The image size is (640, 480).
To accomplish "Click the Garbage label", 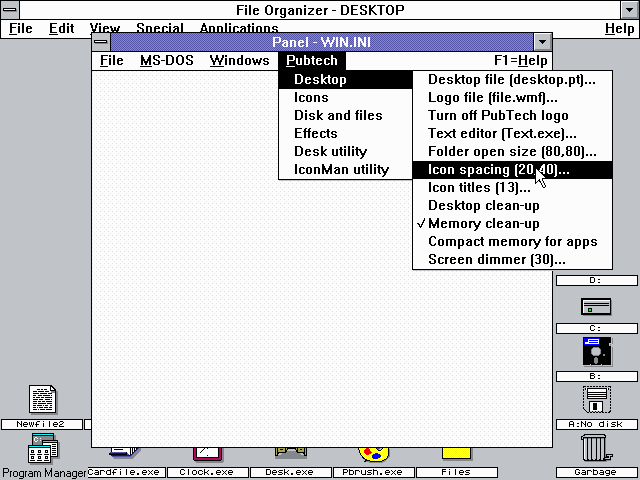I will 596,472.
